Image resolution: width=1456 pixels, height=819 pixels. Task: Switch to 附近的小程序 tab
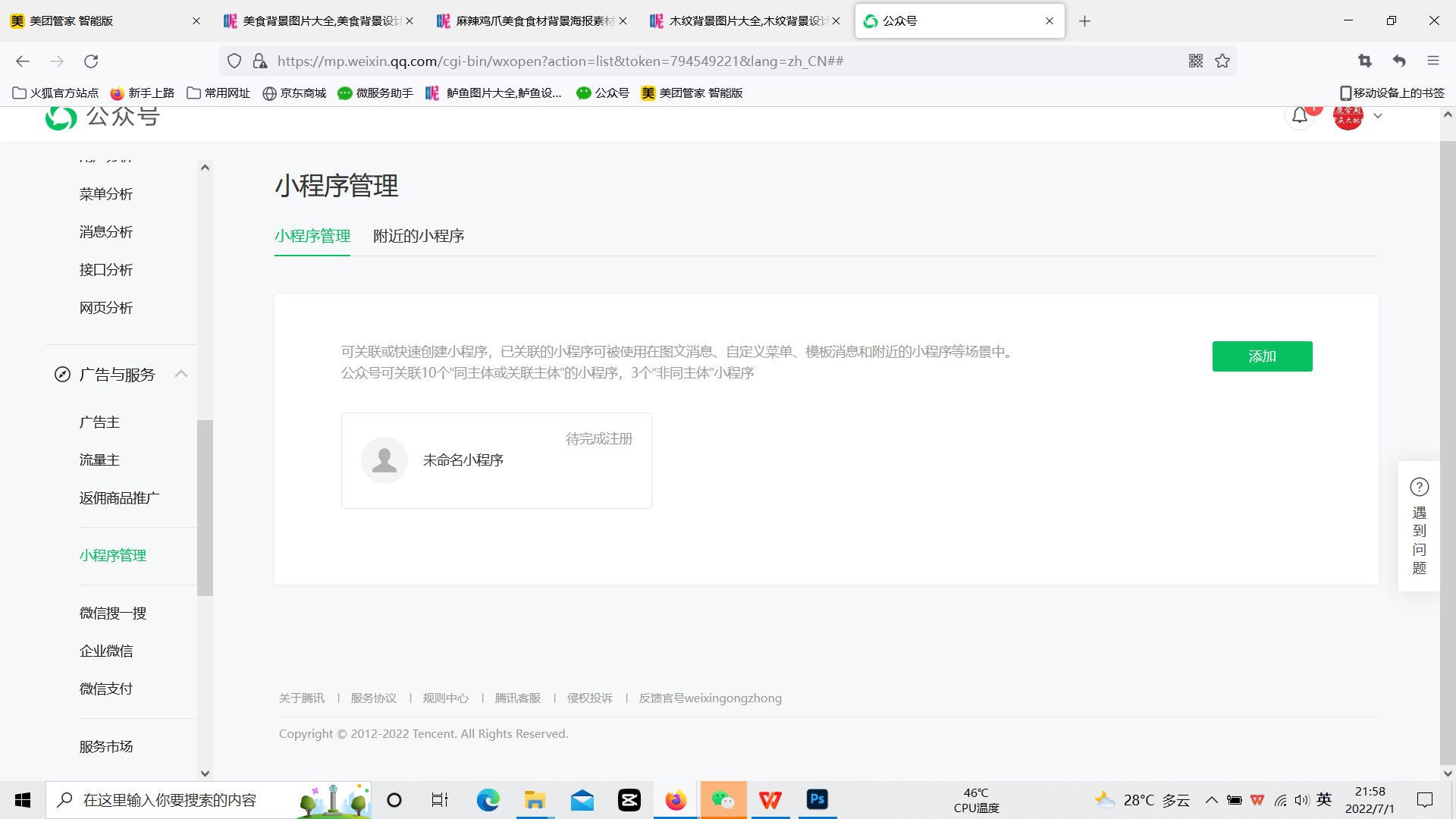(x=419, y=236)
